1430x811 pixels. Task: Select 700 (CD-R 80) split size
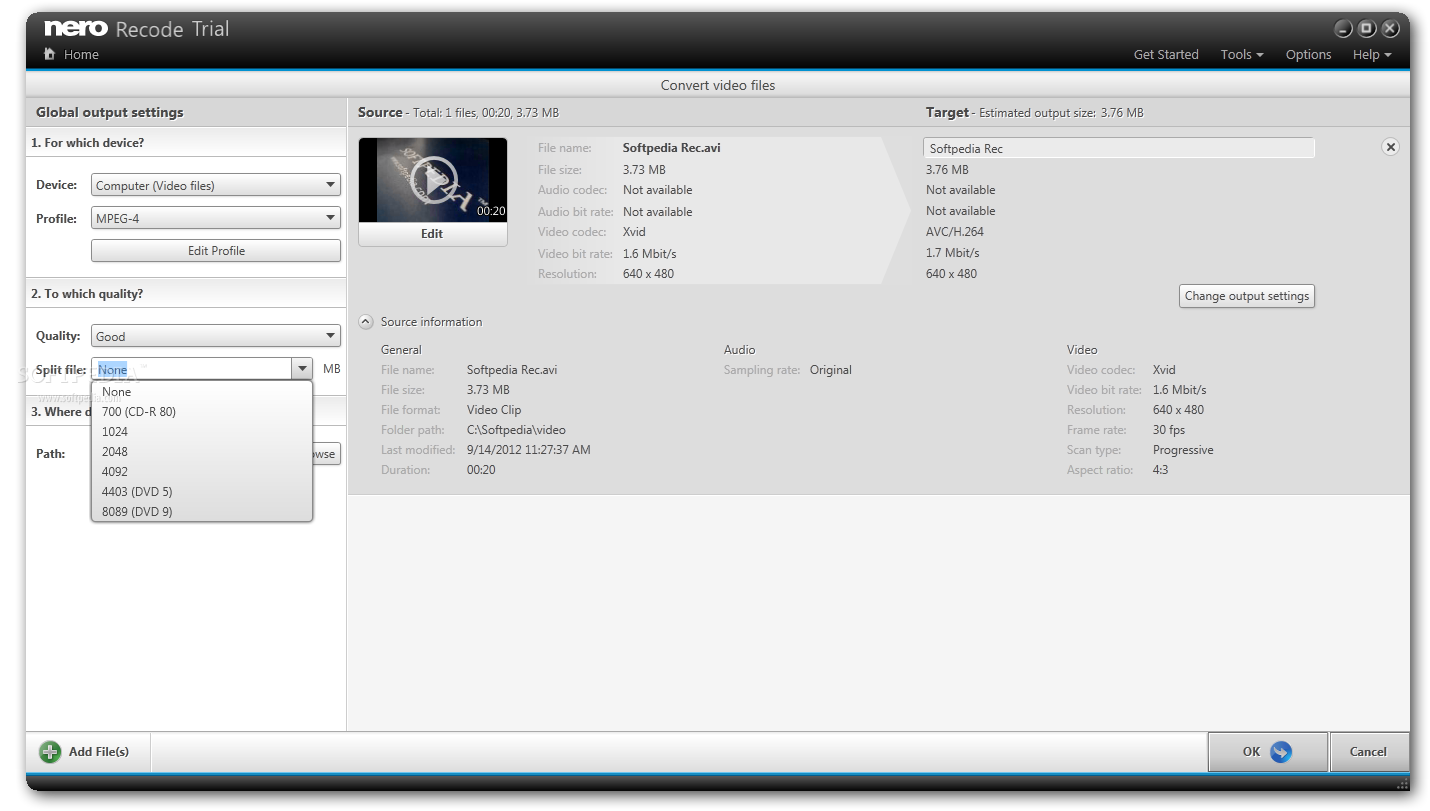tap(202, 412)
